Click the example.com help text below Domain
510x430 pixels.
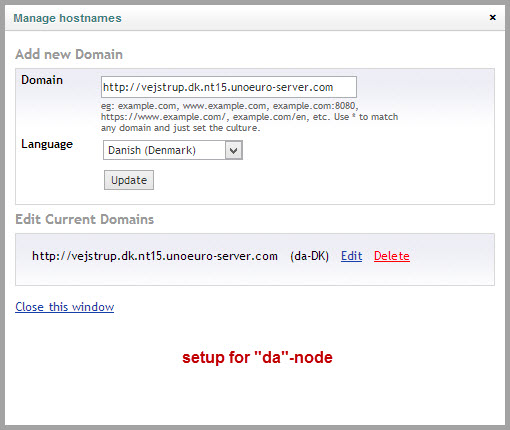coord(249,117)
